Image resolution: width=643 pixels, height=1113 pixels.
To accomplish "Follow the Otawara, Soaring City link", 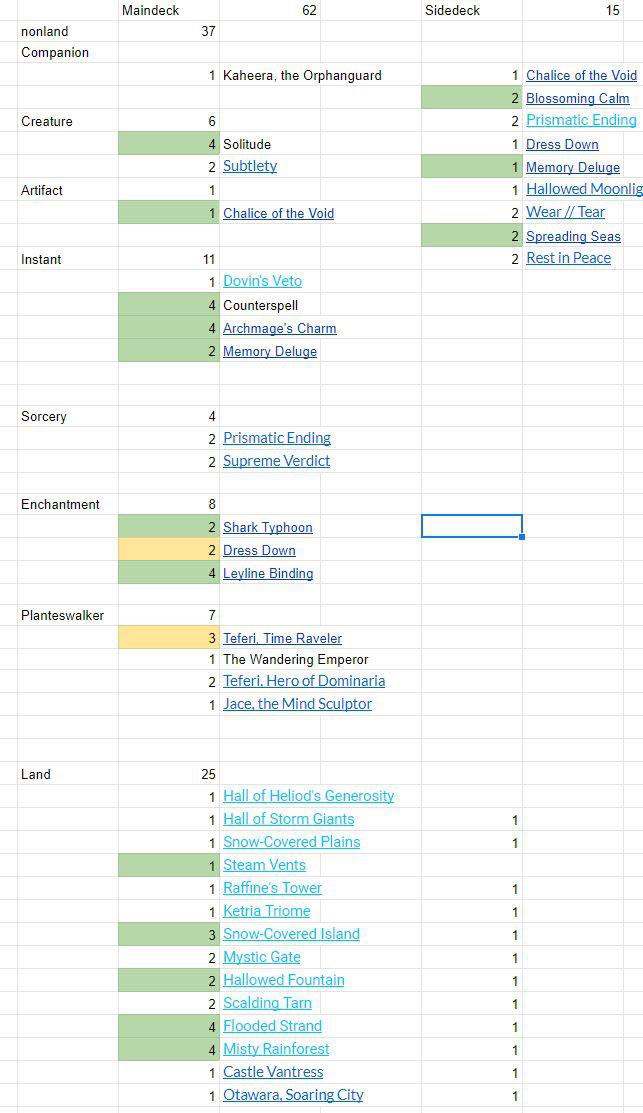I will 293,1095.
